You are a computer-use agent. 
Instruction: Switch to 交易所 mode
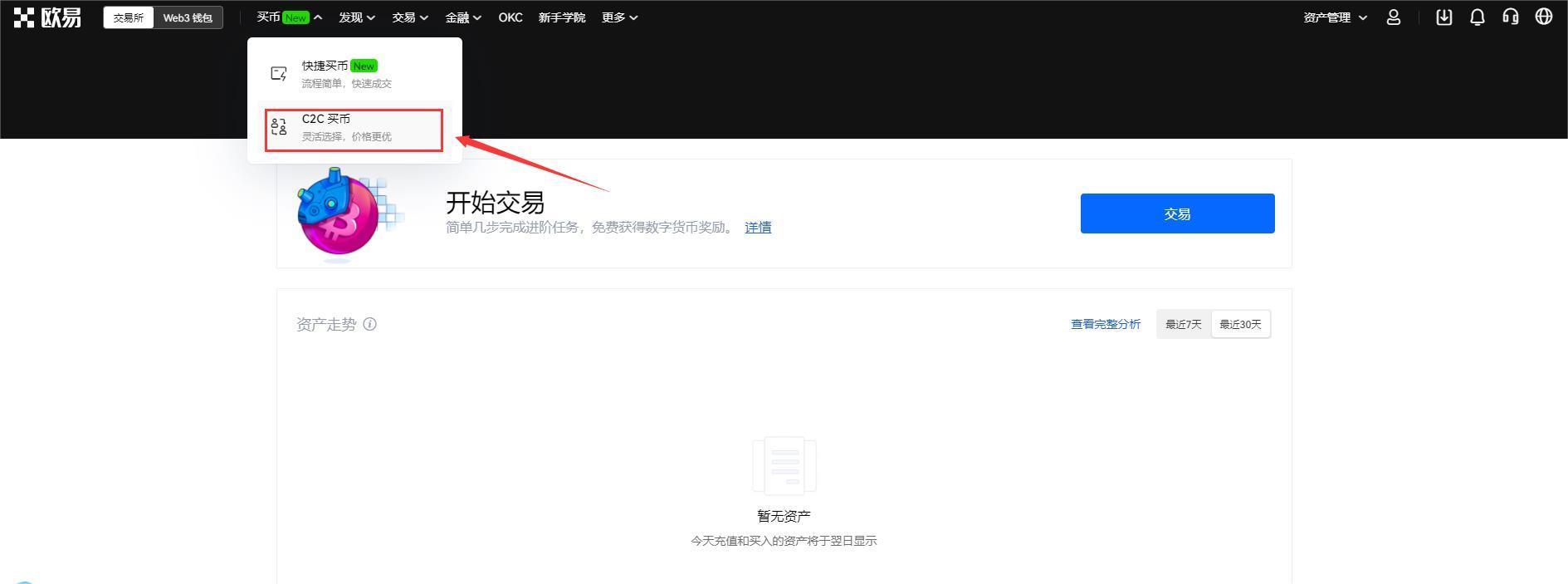(x=129, y=17)
